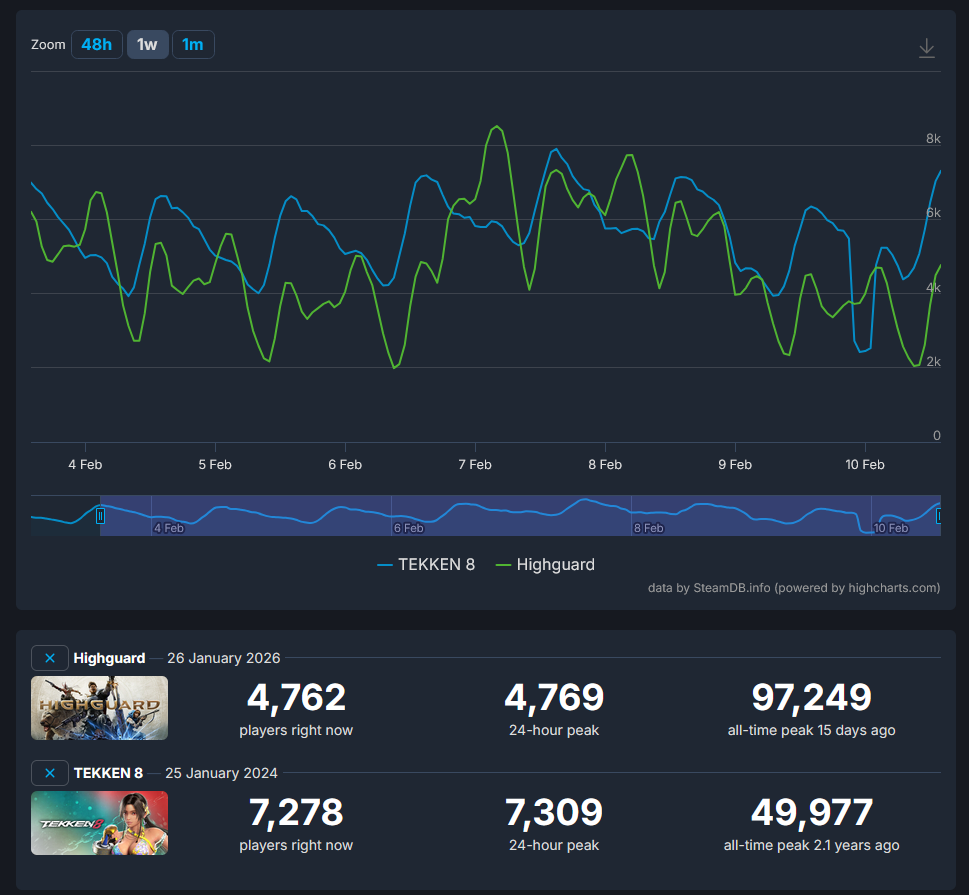Click TEKKEN 8's 49,977 all-time peak

click(811, 812)
